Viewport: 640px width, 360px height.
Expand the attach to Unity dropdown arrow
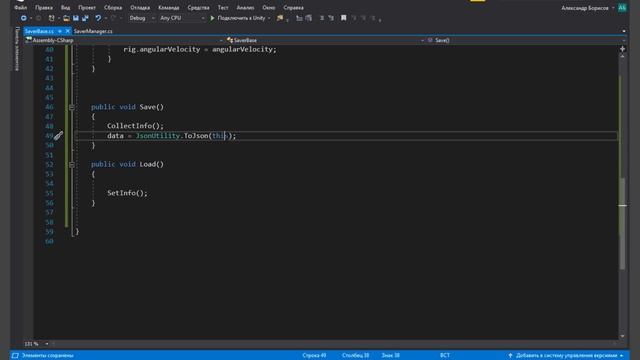click(x=269, y=18)
